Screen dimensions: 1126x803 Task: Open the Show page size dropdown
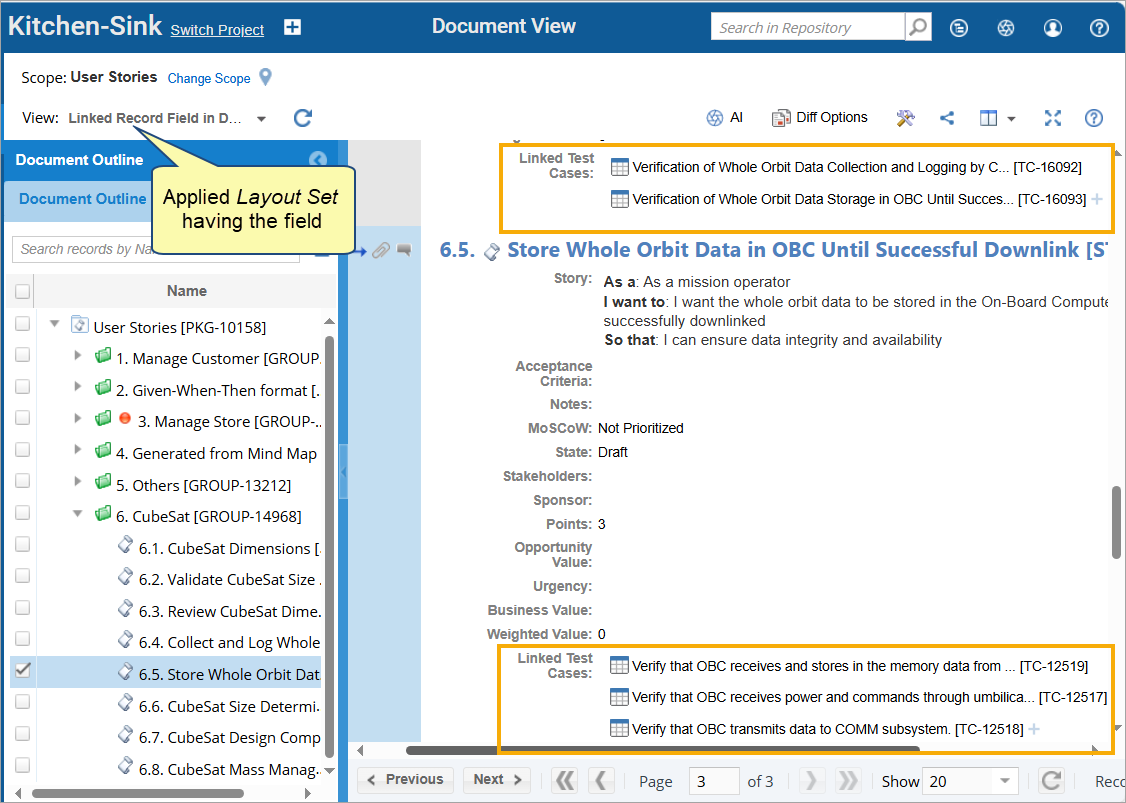[x=1005, y=781]
